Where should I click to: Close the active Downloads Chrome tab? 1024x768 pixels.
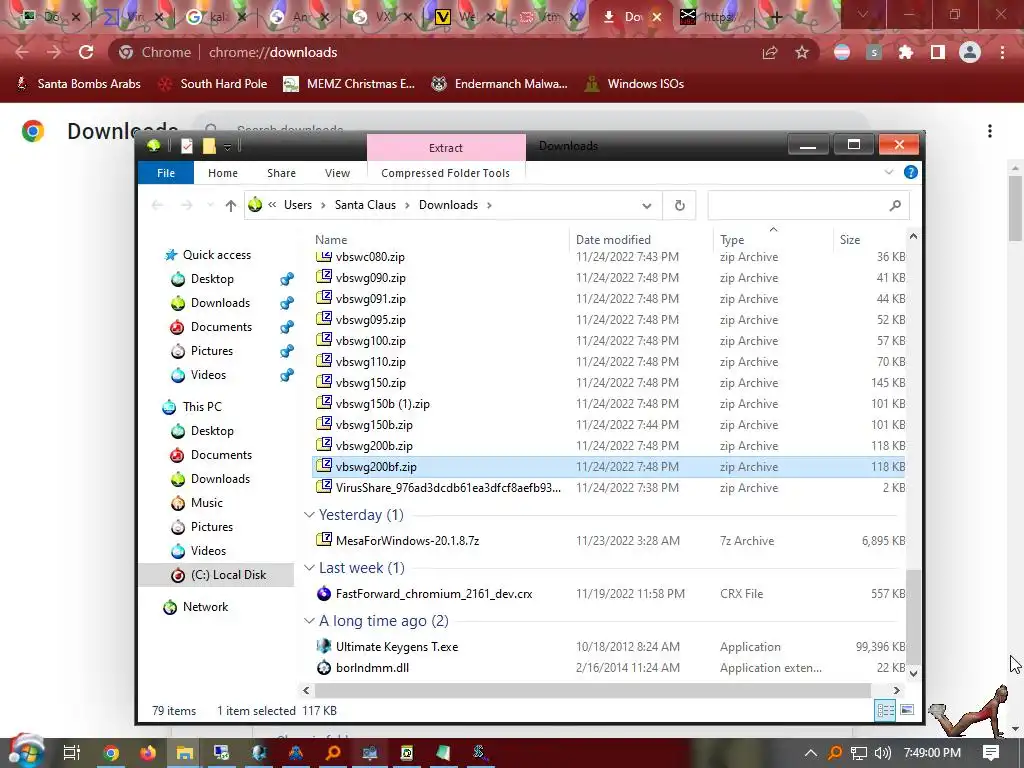(657, 17)
